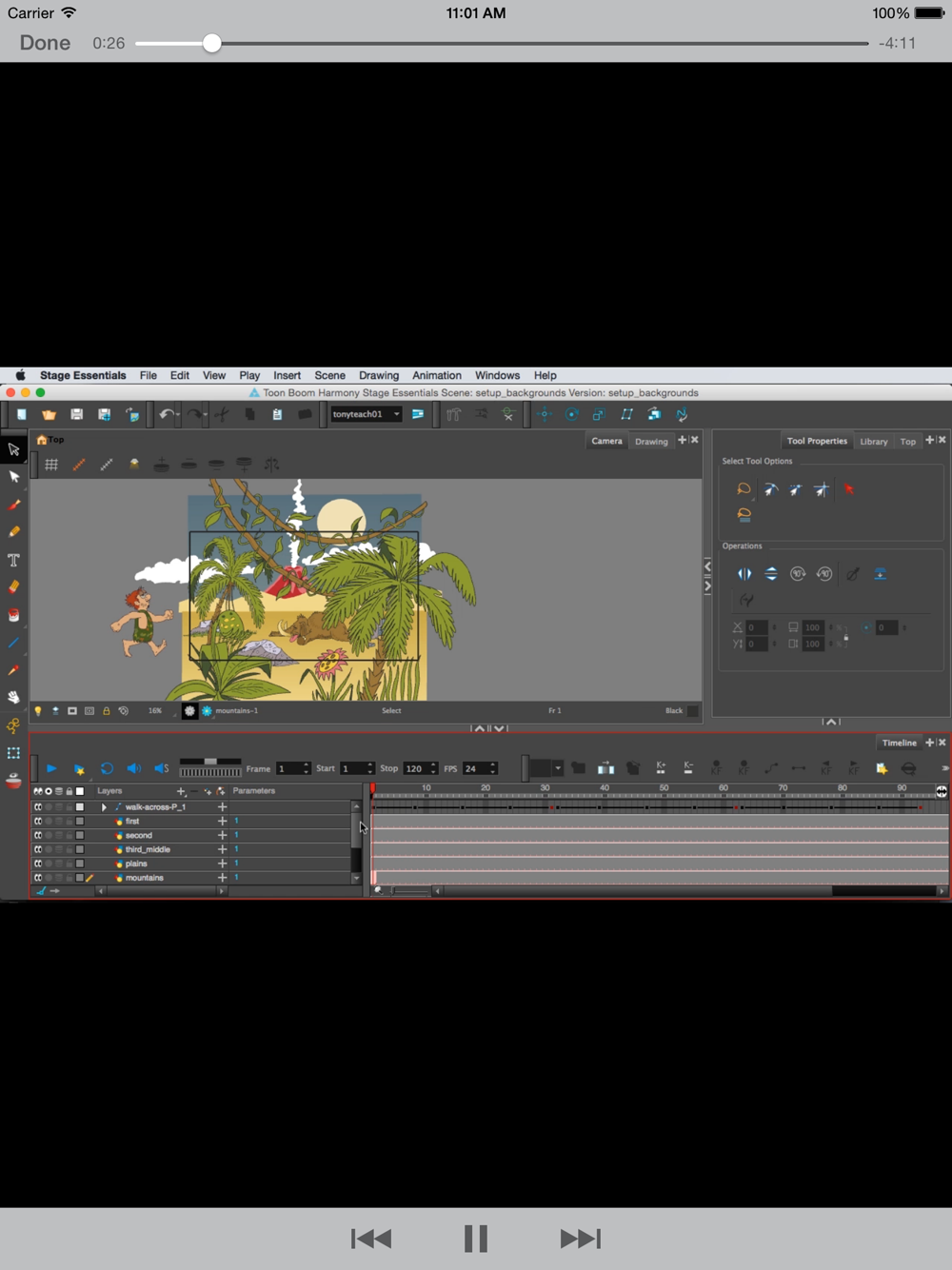This screenshot has width=952, height=1270.
Task: Tap Done to close the video
Action: click(45, 43)
